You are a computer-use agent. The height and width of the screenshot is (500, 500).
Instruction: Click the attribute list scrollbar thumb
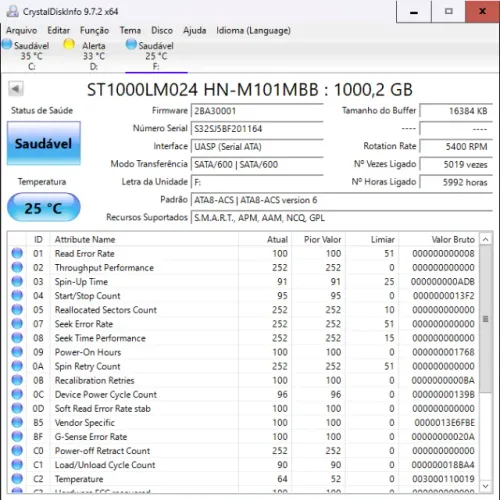click(x=486, y=319)
